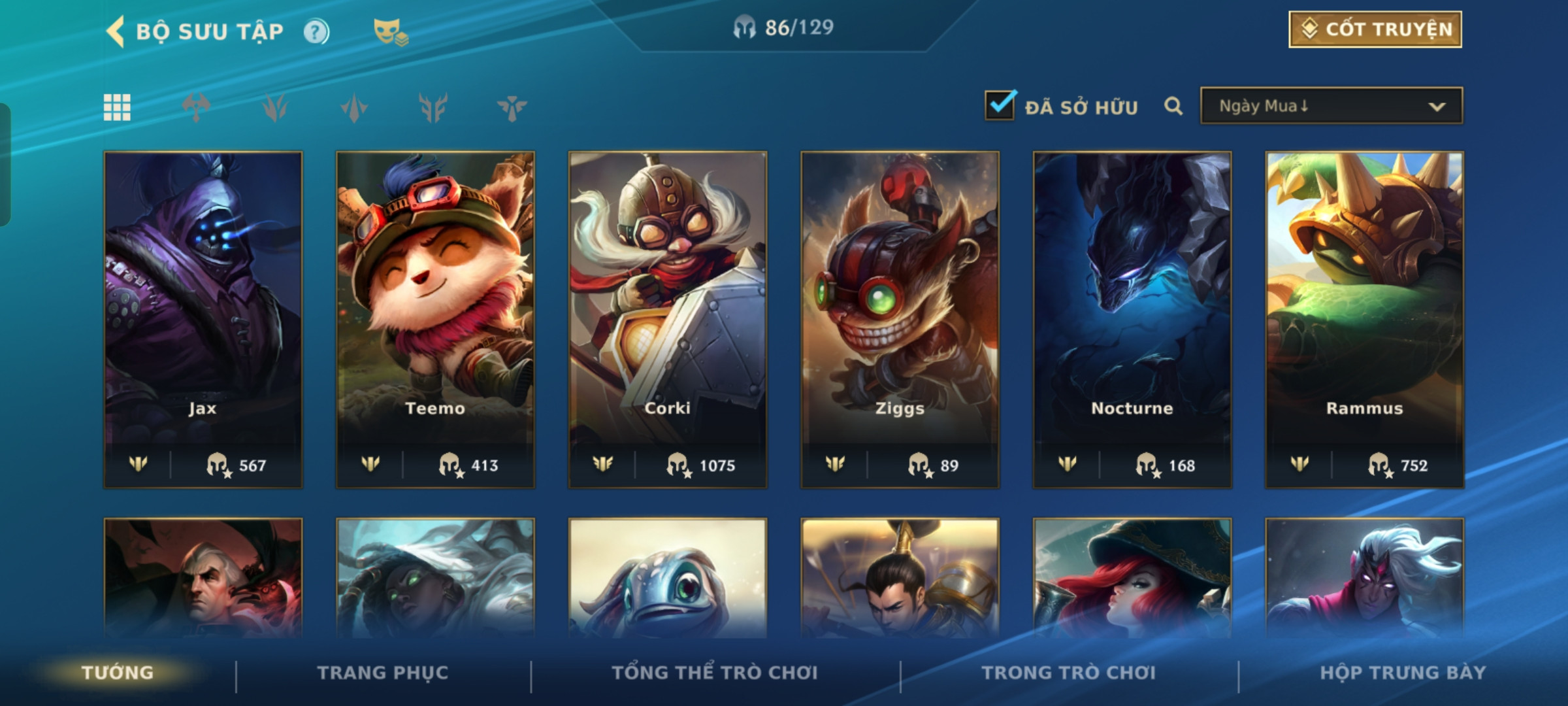Open the Teemo champion card

pos(435,320)
